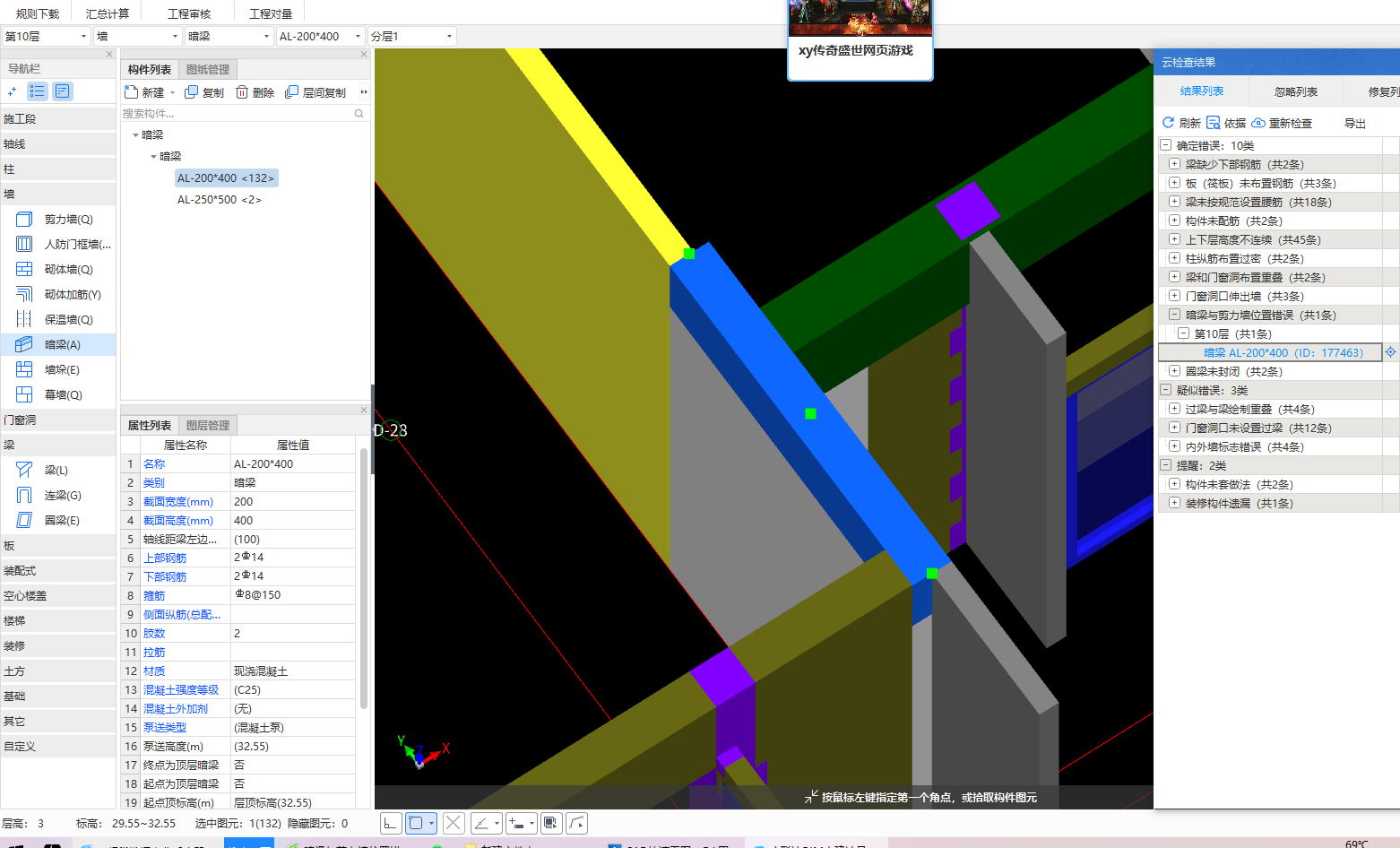Collapse the 提醒：2类 group

tap(1166, 465)
